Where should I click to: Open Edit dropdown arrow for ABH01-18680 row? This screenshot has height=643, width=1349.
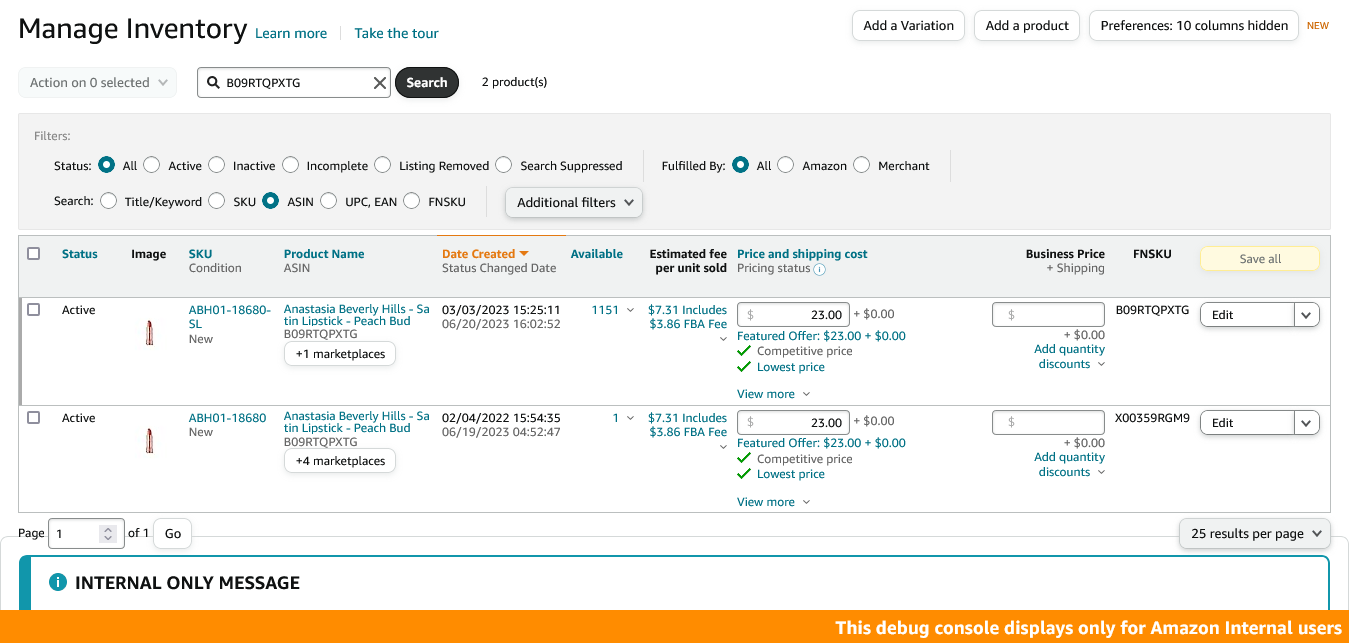coord(1307,423)
